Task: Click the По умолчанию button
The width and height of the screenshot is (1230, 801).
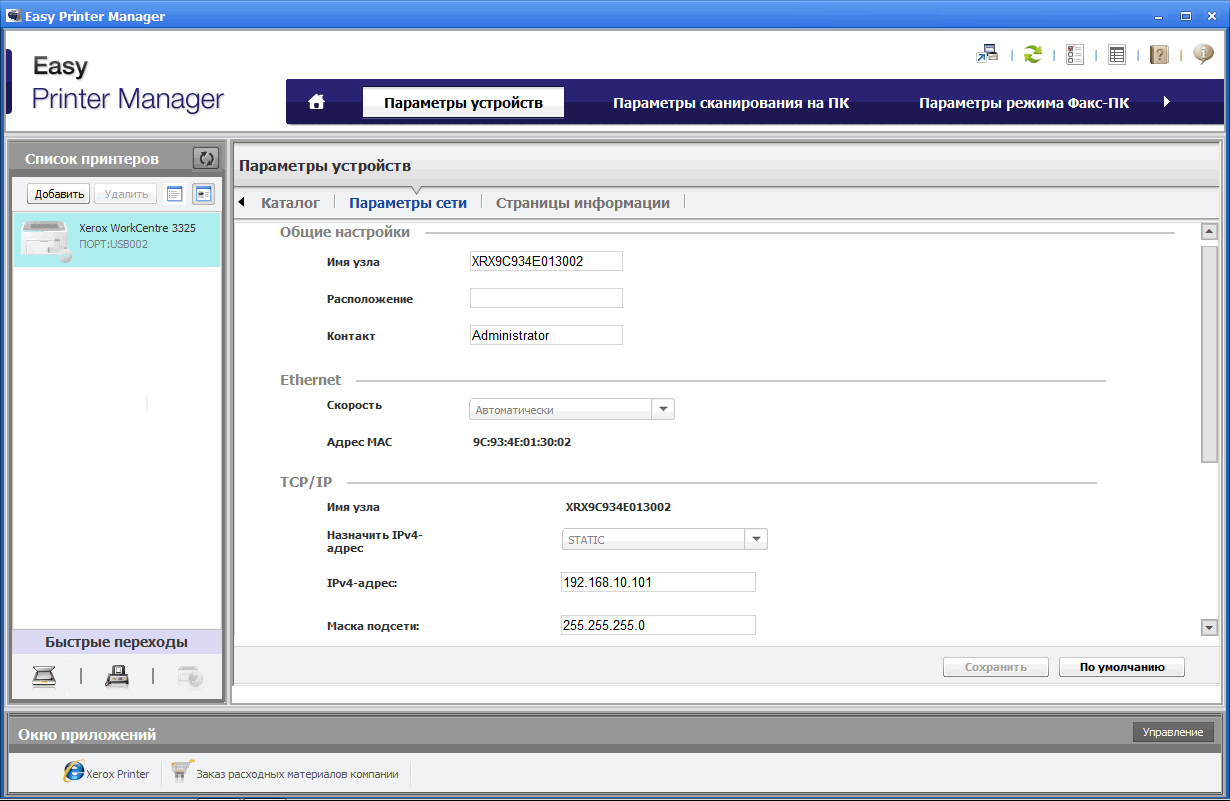Action: tap(1122, 667)
